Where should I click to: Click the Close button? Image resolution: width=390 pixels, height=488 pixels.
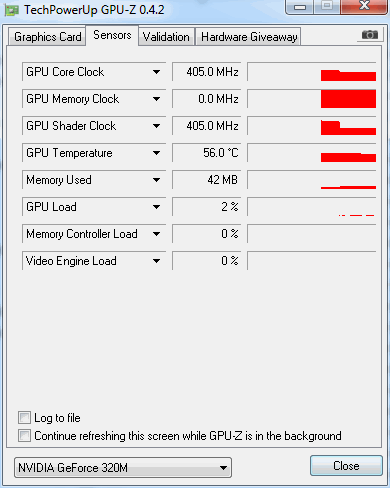[346, 466]
